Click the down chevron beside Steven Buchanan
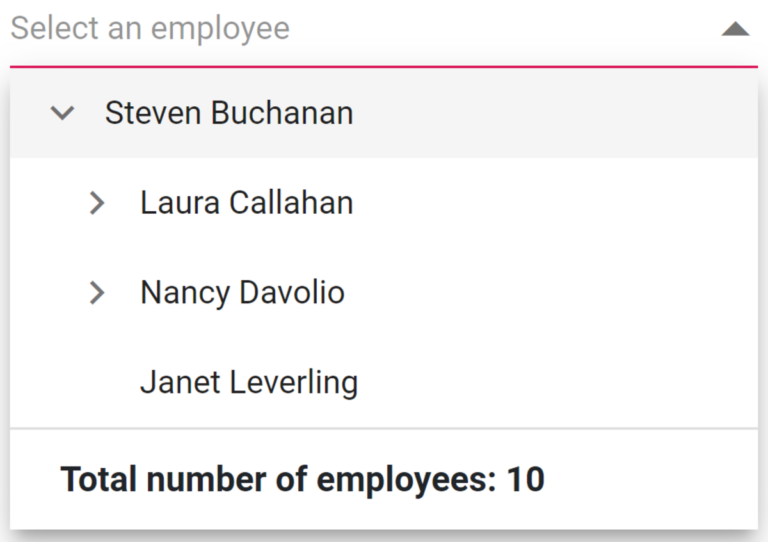The image size is (768, 542). click(62, 113)
